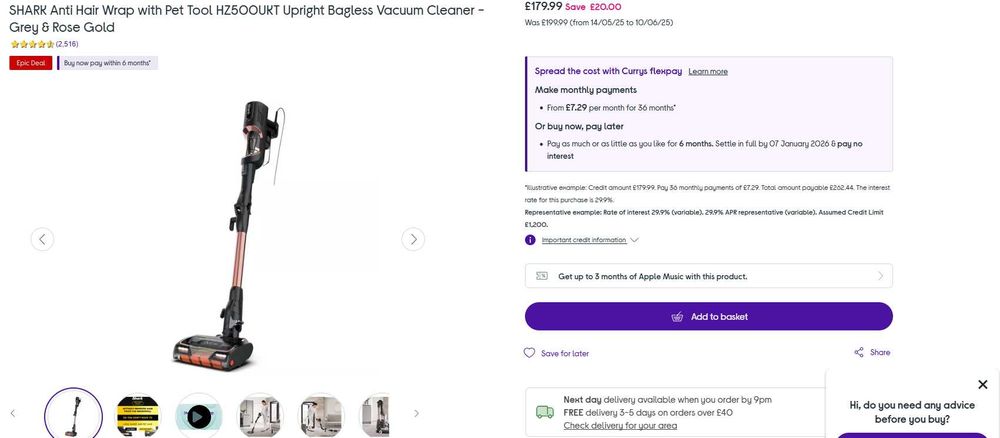The image size is (1000, 438).
Task: Expand Important credit information chevron
Action: point(634,240)
